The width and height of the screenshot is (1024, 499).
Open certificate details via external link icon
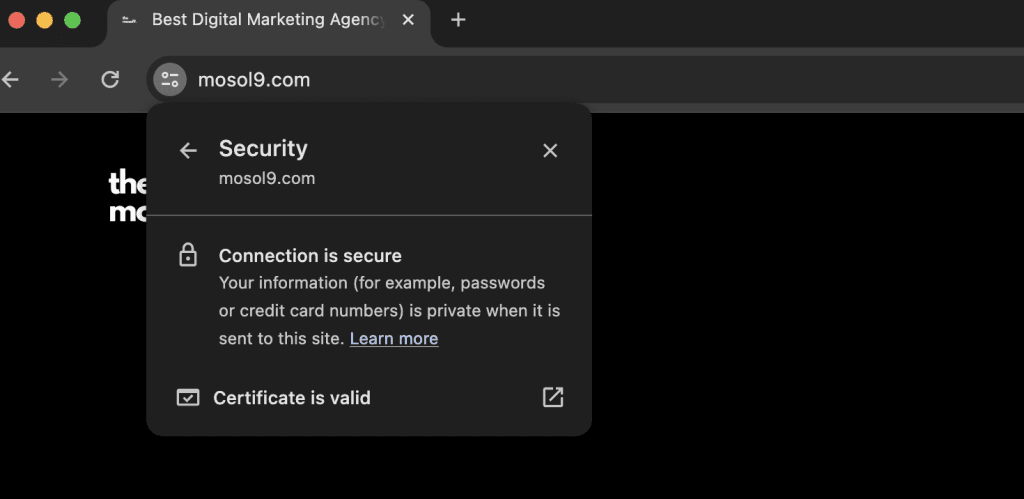(x=553, y=398)
